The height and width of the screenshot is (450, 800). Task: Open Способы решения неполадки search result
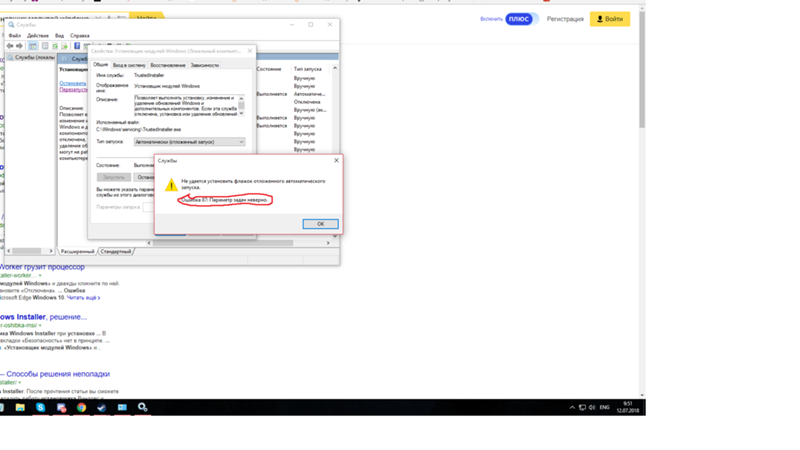(55, 374)
